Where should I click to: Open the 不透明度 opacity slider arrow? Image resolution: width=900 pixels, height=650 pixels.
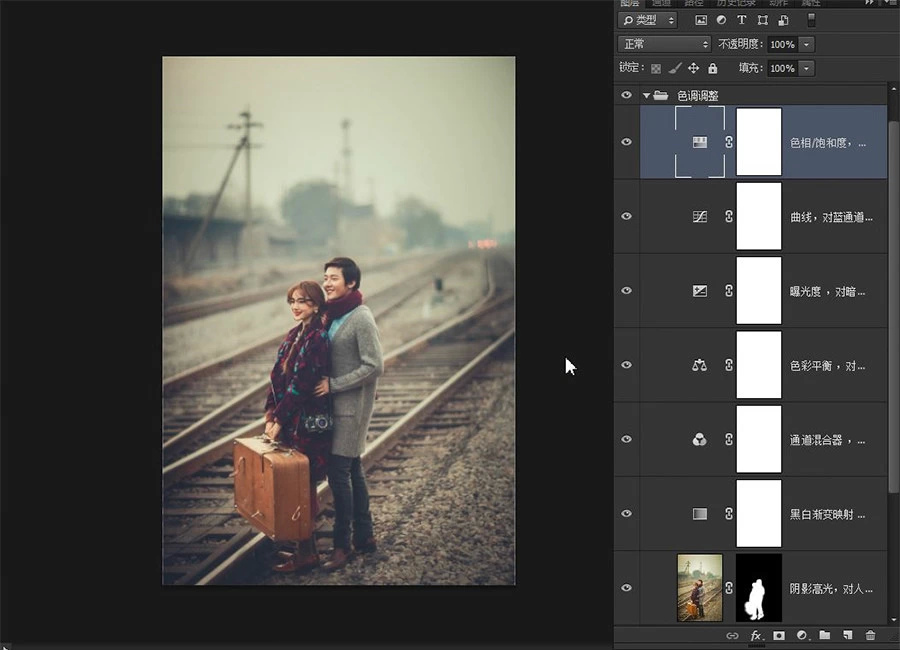(806, 44)
